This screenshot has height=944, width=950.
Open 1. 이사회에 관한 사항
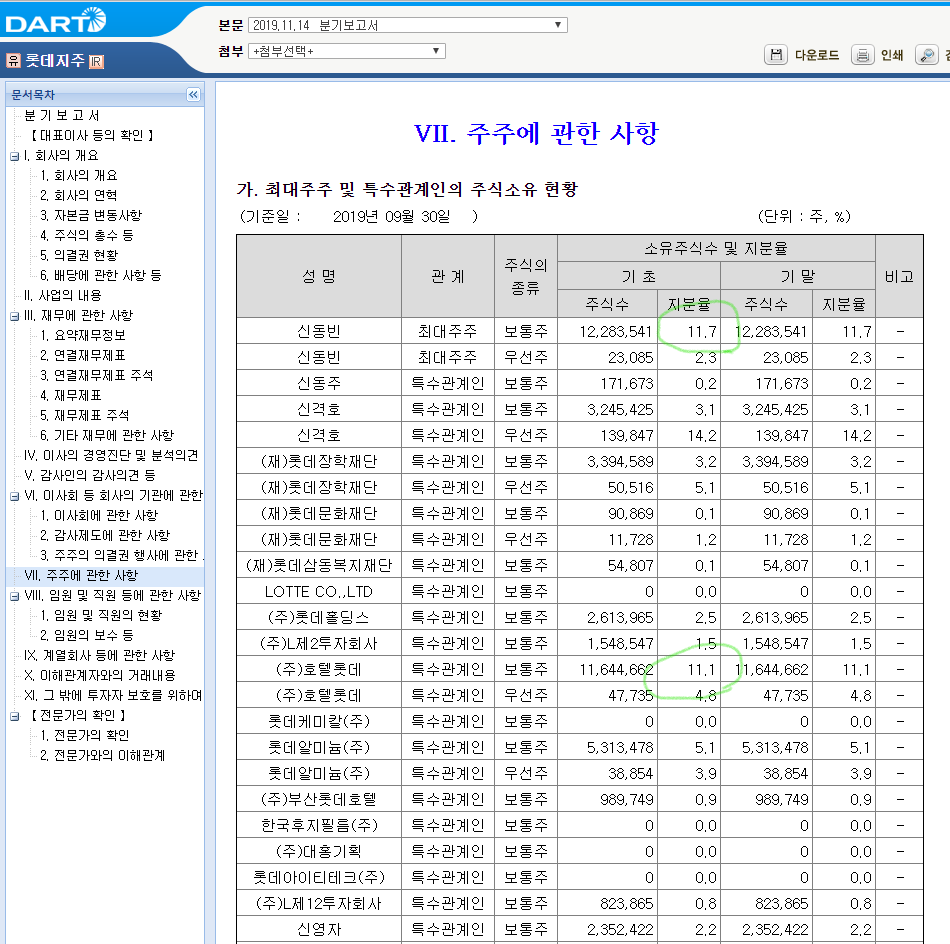click(x=99, y=515)
